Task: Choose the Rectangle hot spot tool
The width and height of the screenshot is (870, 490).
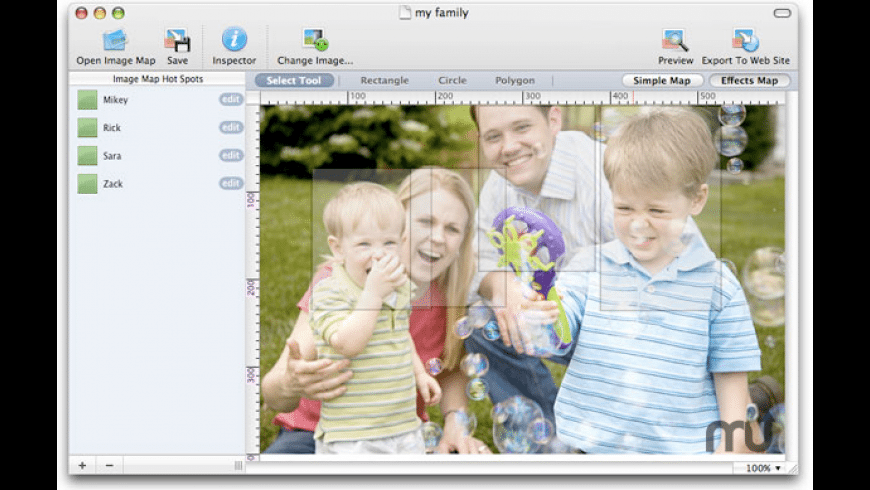Action: 385,80
